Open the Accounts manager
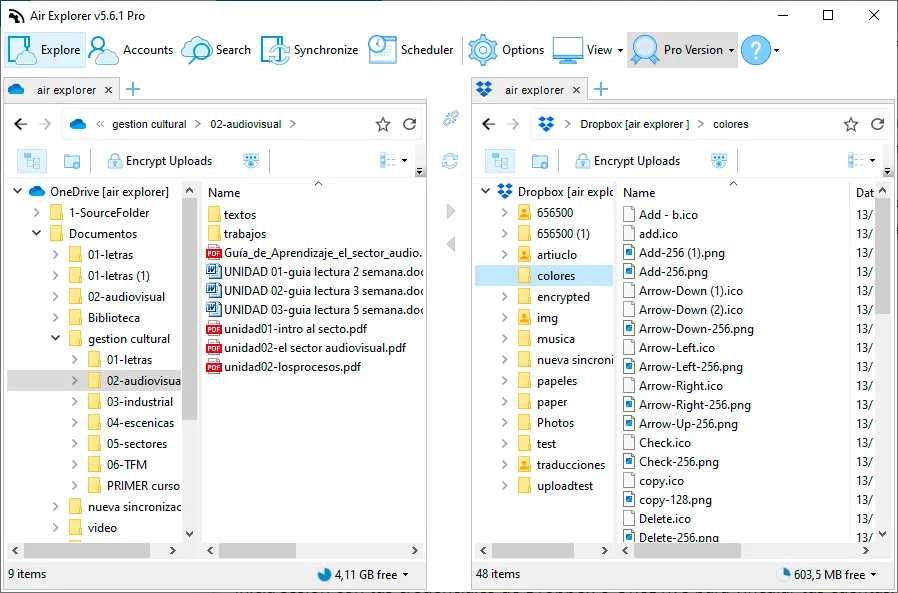898x593 pixels. [x=131, y=50]
